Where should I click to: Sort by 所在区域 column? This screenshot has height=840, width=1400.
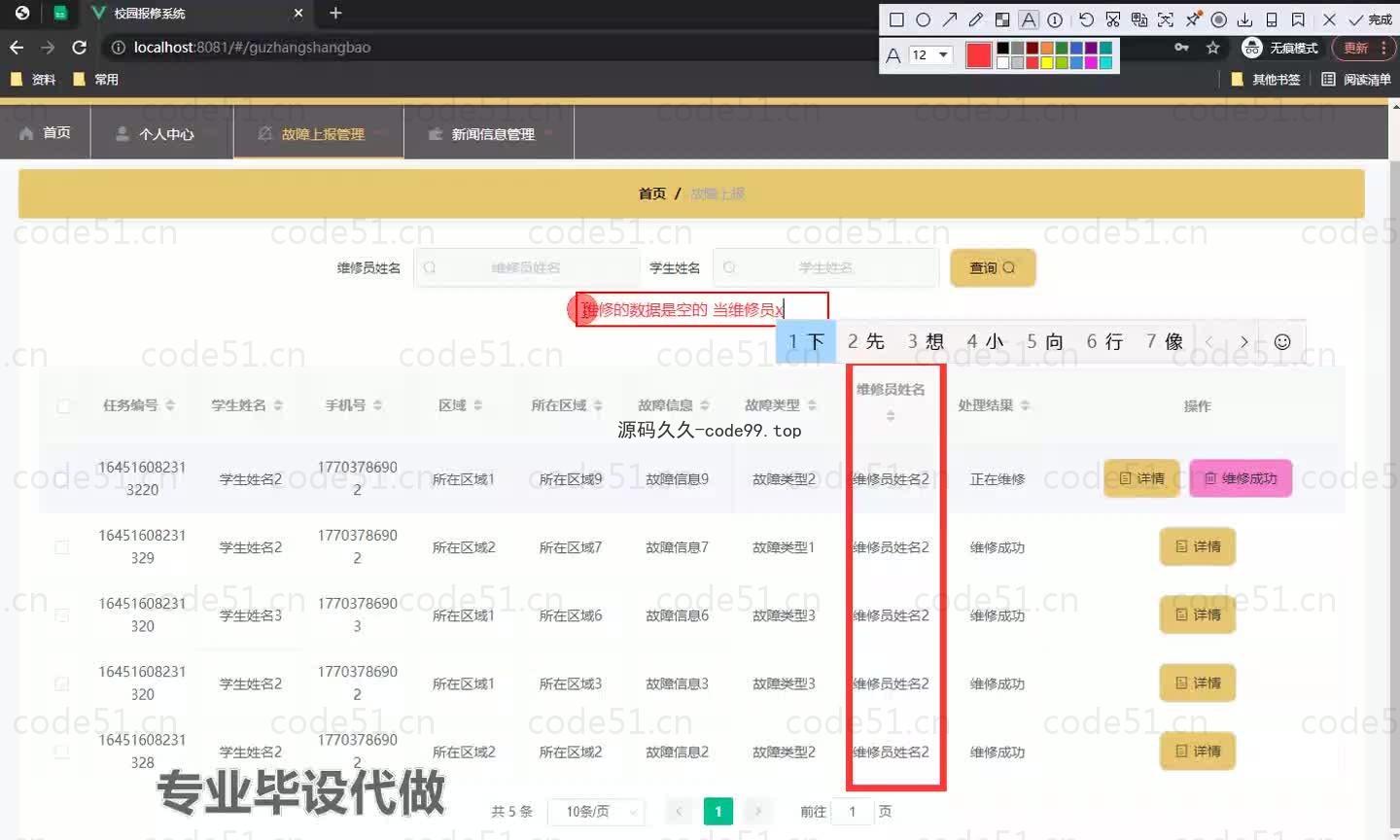[x=598, y=405]
